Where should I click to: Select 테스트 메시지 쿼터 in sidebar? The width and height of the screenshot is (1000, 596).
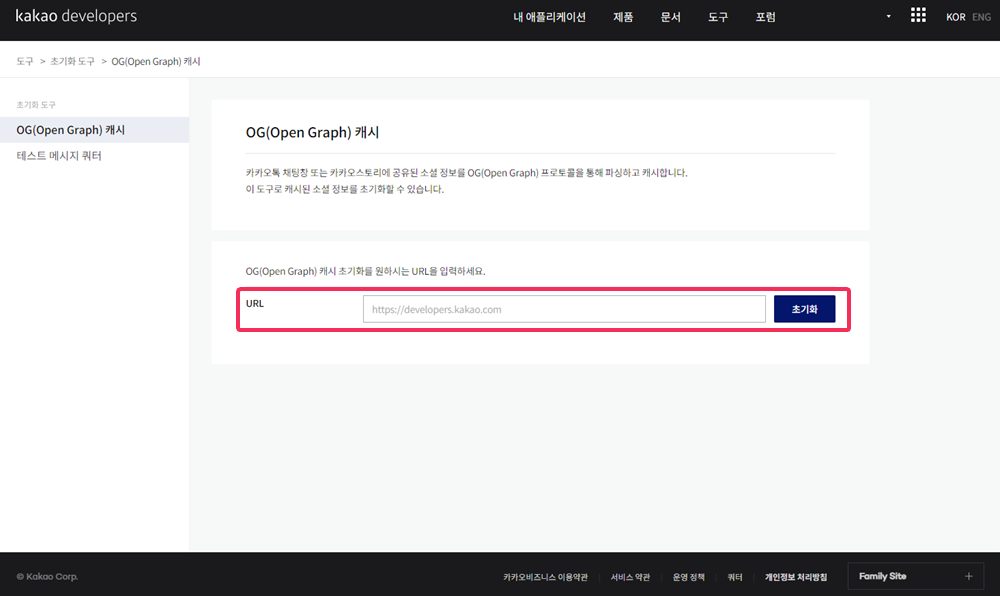94,156
